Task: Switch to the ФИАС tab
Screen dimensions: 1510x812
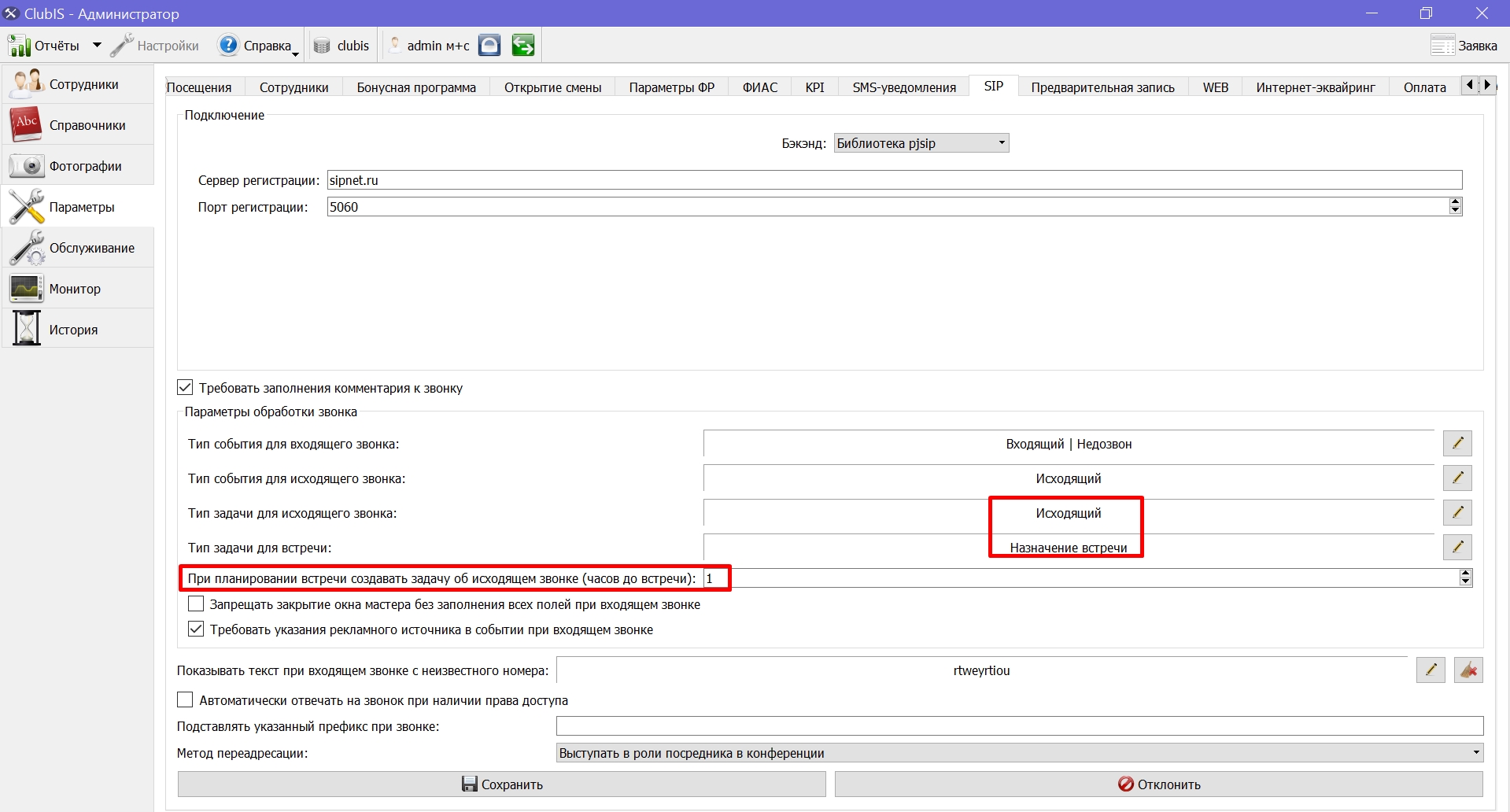Action: click(760, 87)
